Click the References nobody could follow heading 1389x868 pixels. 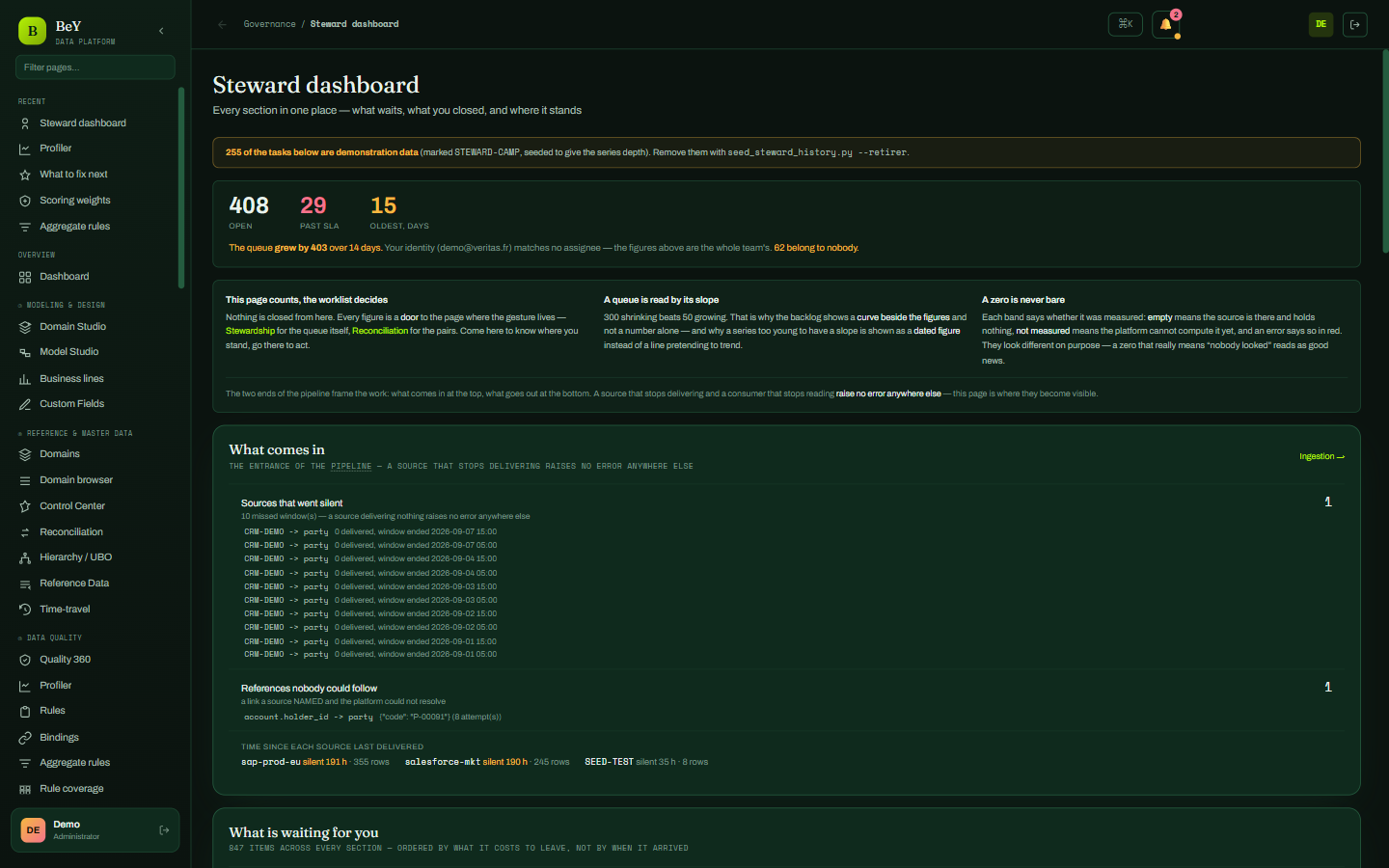click(309, 689)
